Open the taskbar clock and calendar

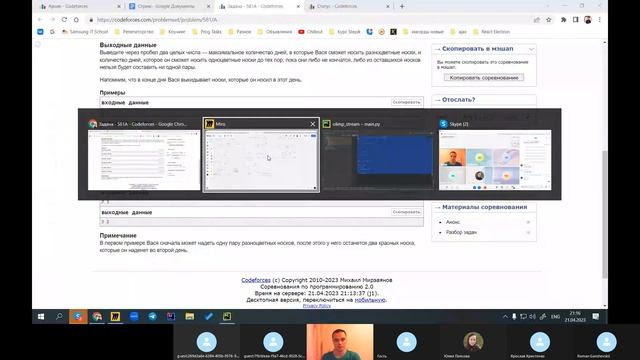point(575,316)
